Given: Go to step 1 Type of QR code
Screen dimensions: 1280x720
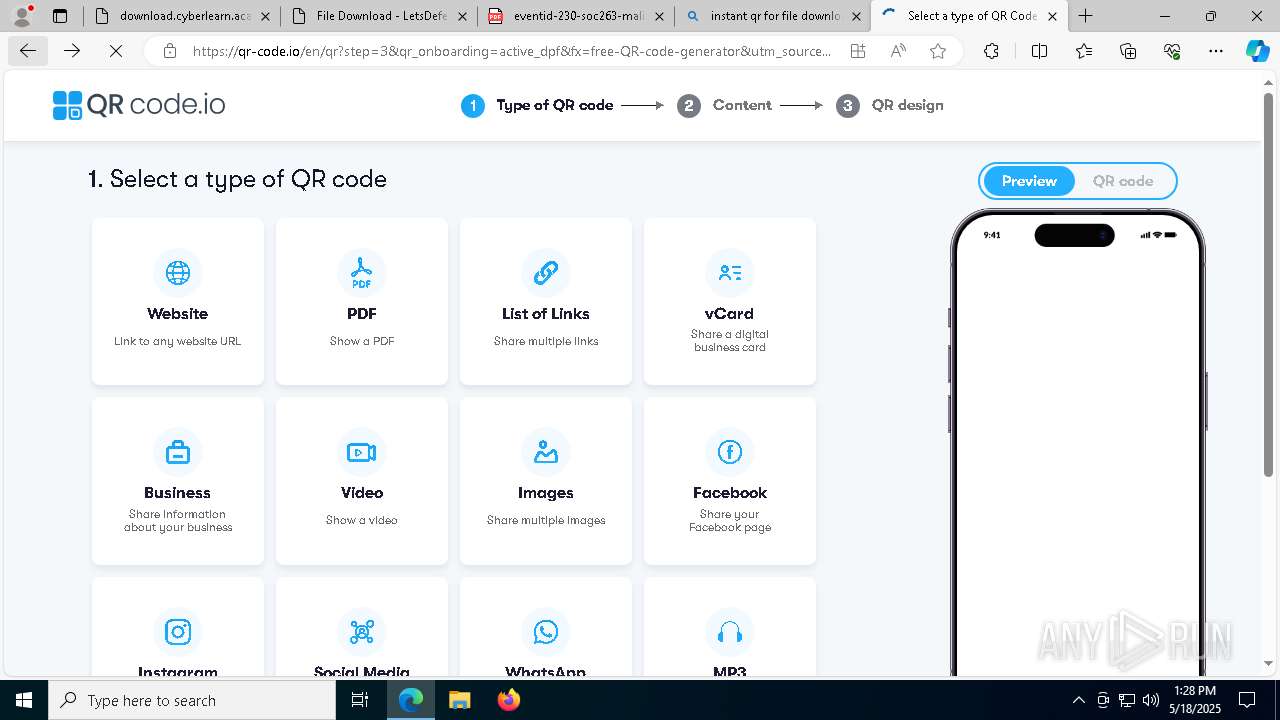Looking at the screenshot, I should pos(537,105).
